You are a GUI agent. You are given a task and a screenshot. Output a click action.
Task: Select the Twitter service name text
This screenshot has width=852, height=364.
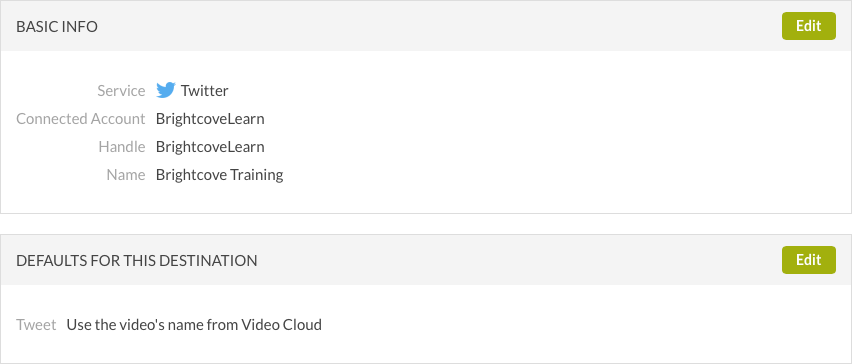(x=204, y=91)
